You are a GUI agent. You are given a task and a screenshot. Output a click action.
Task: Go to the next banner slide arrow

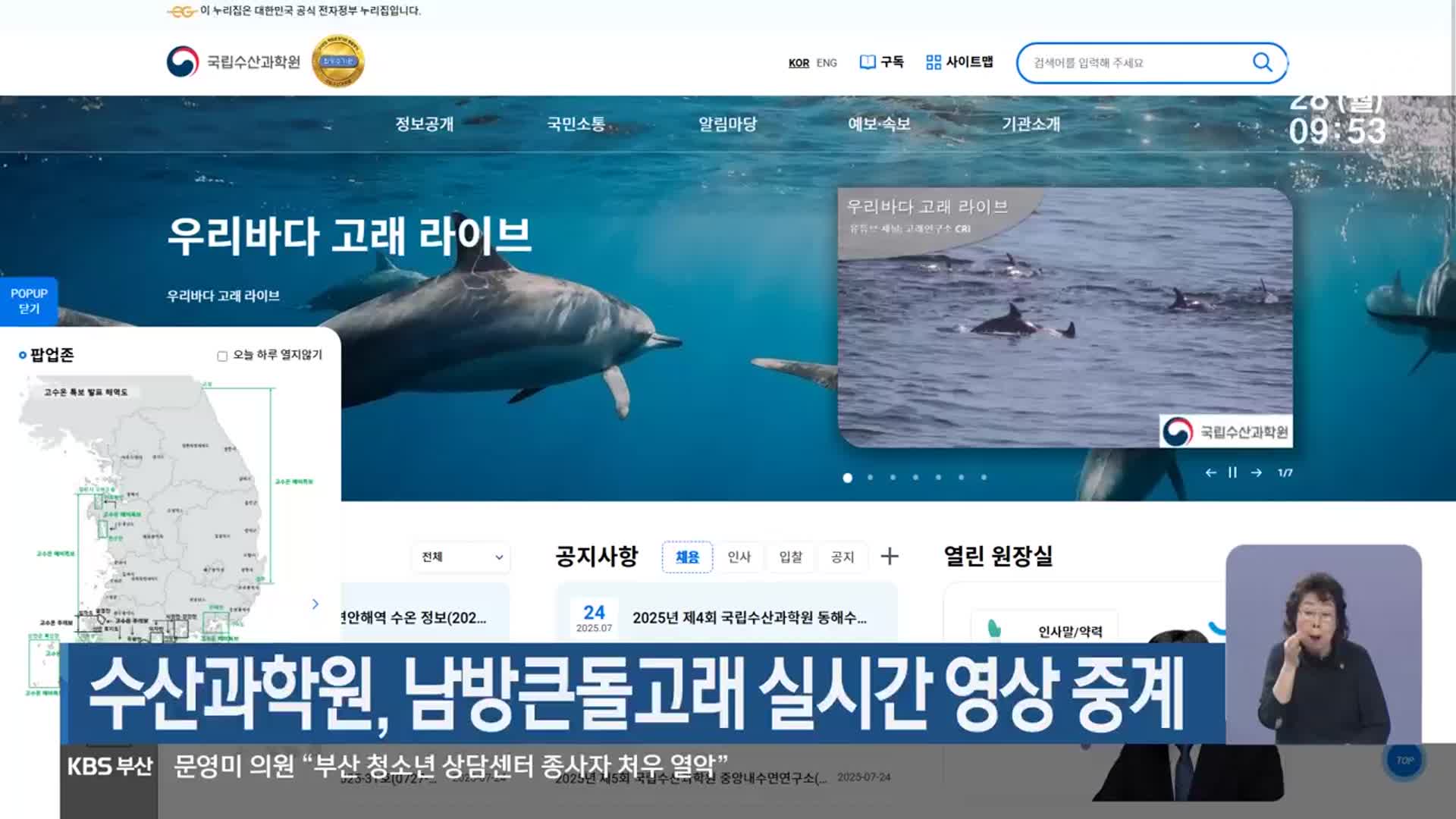1257,472
